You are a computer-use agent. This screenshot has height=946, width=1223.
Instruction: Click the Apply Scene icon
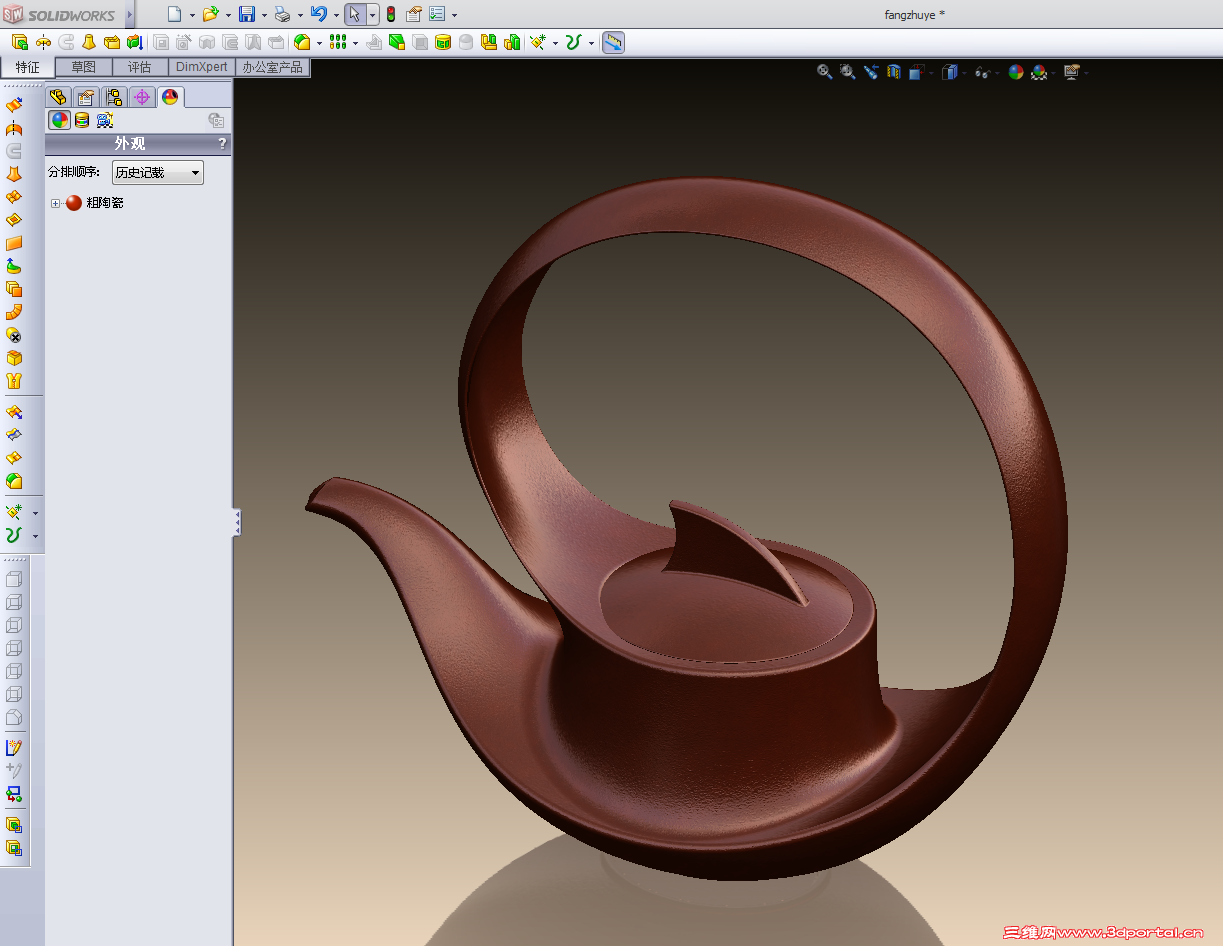click(x=1040, y=72)
